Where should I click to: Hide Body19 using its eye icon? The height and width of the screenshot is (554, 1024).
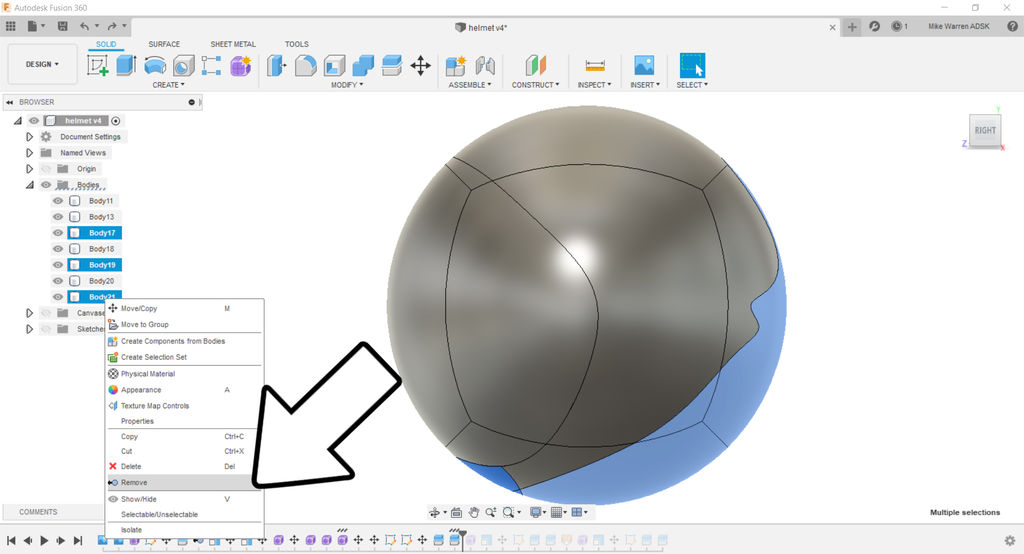click(58, 265)
